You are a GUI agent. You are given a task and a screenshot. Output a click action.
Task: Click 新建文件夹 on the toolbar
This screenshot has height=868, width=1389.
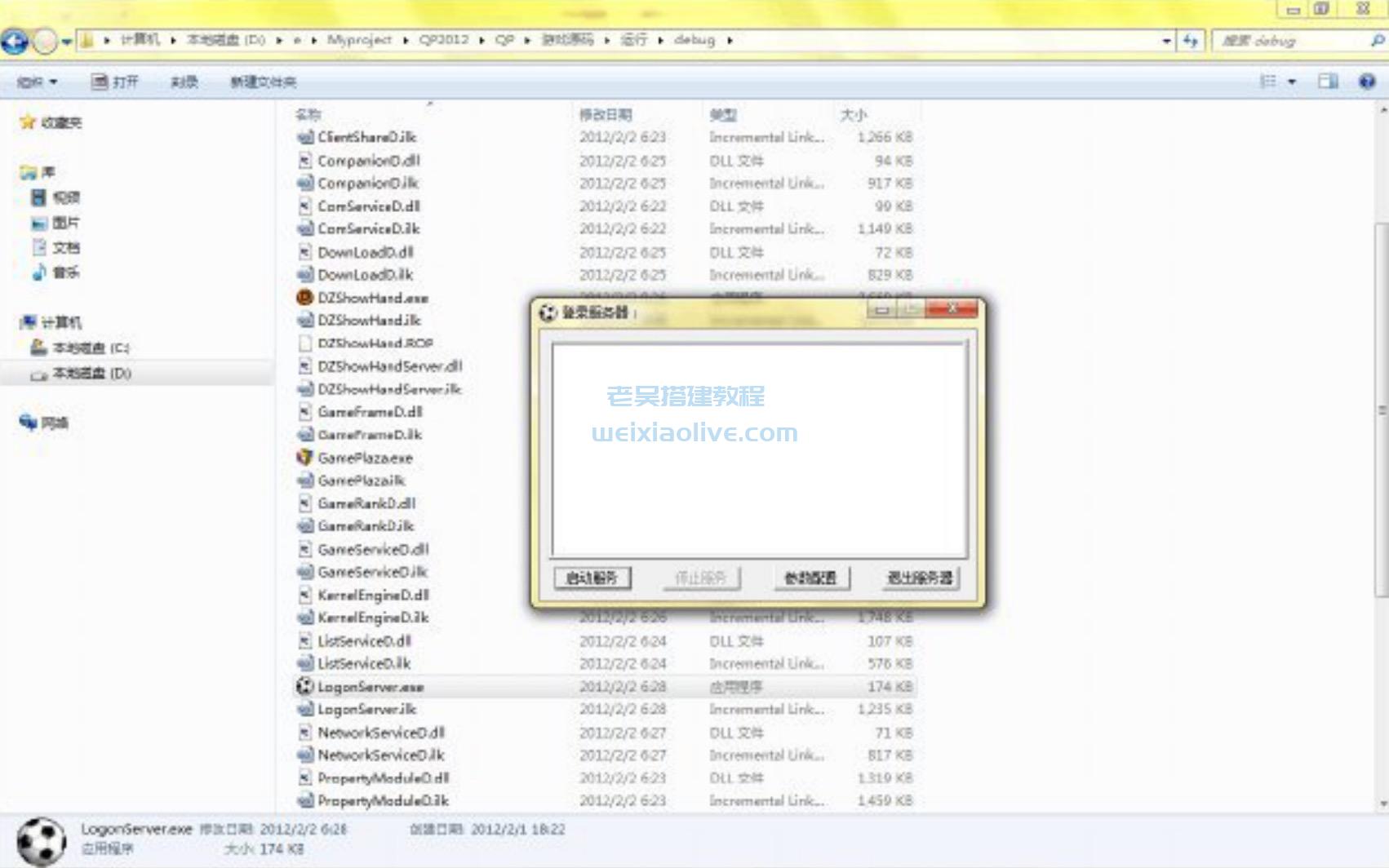click(x=262, y=82)
